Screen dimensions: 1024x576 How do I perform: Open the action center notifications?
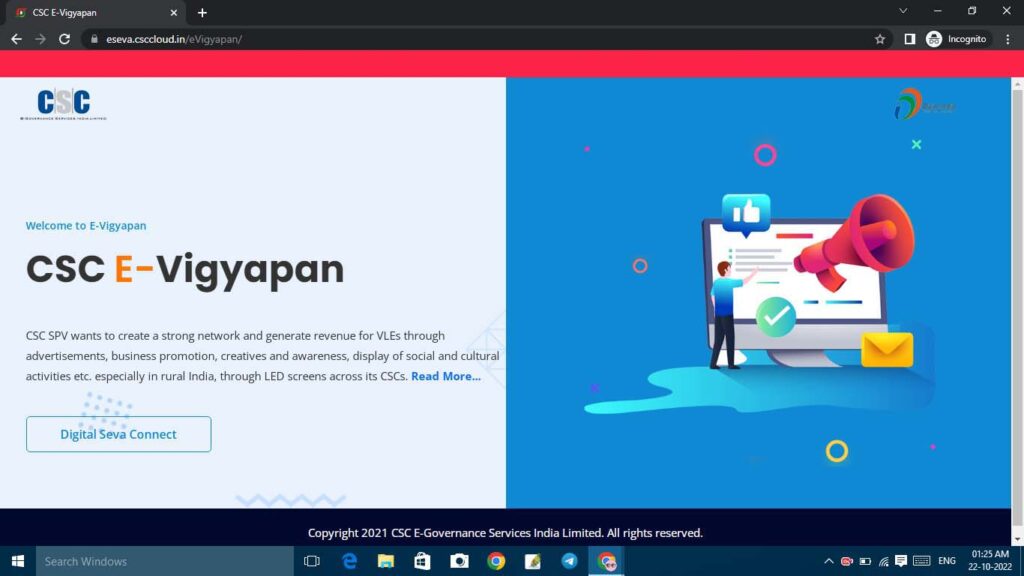tap(901, 561)
